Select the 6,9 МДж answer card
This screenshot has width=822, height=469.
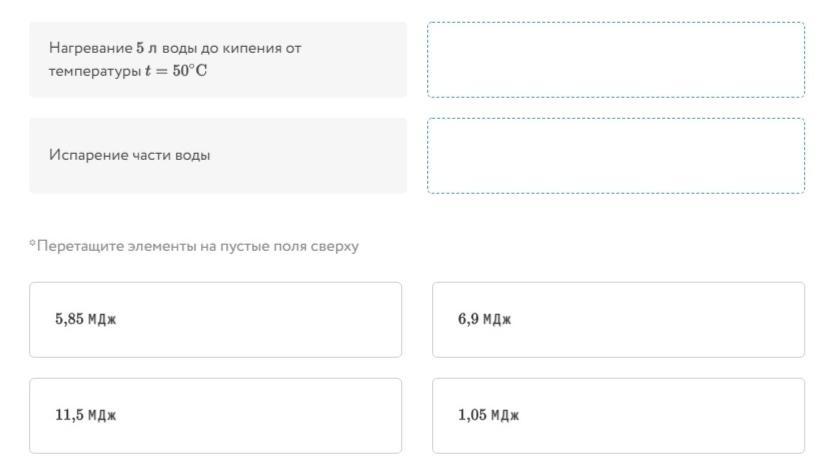[618, 320]
